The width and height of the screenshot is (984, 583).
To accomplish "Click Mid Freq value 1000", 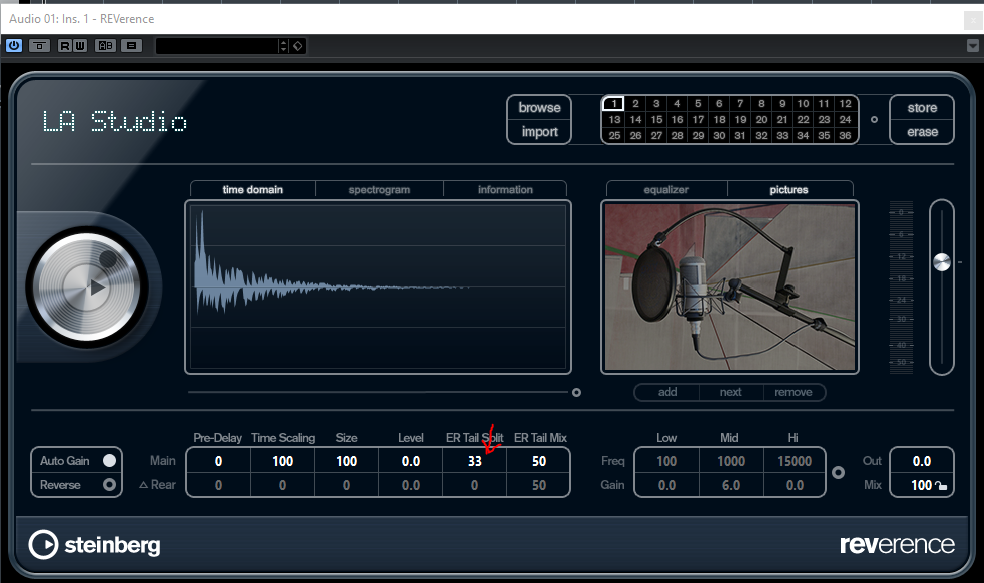I will [730, 461].
